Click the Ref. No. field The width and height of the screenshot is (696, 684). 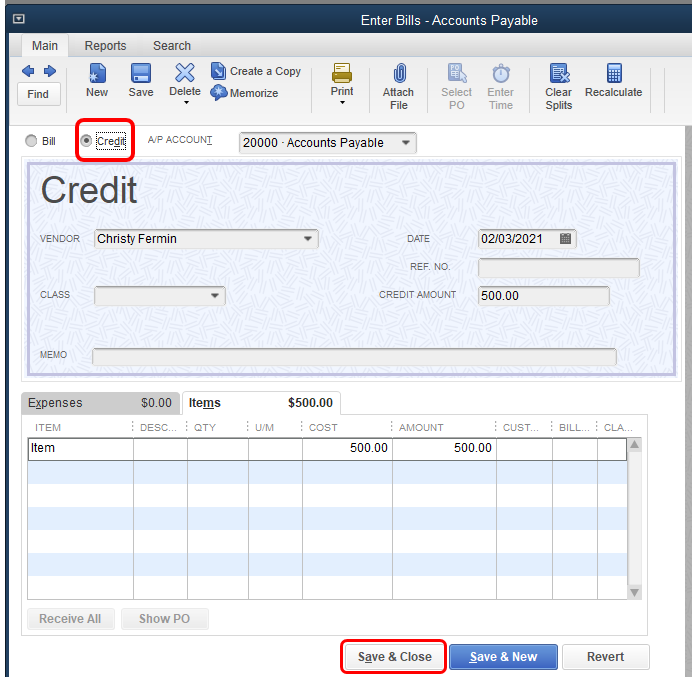coord(559,268)
